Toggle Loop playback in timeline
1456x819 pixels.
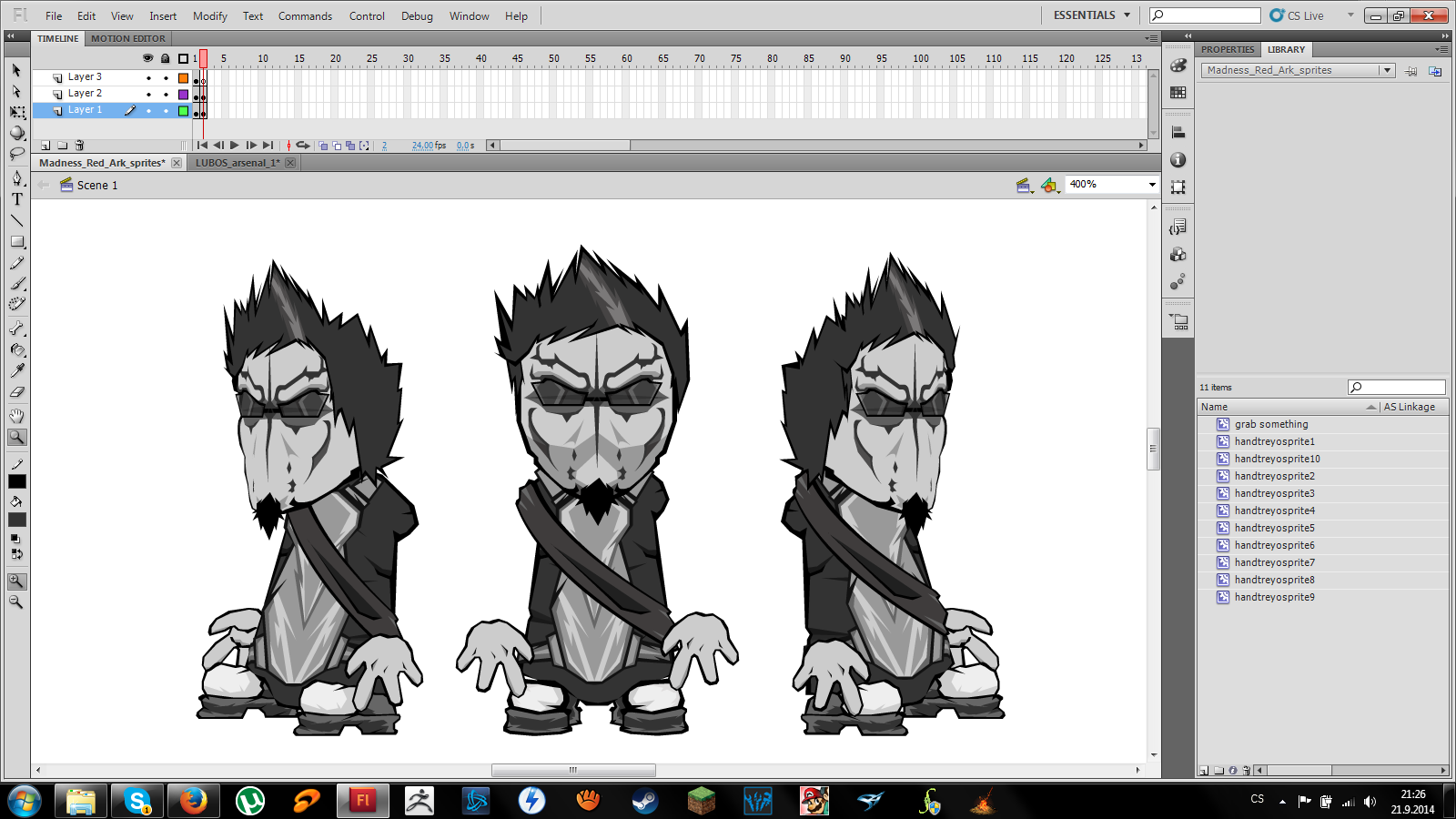(303, 146)
